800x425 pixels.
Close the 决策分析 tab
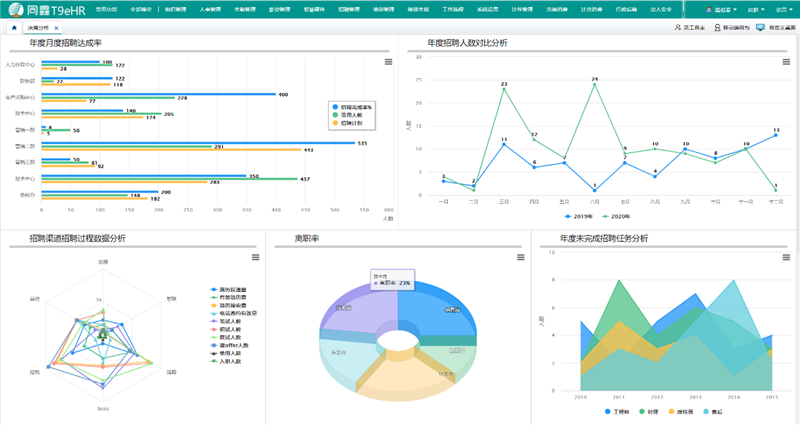(x=56, y=27)
